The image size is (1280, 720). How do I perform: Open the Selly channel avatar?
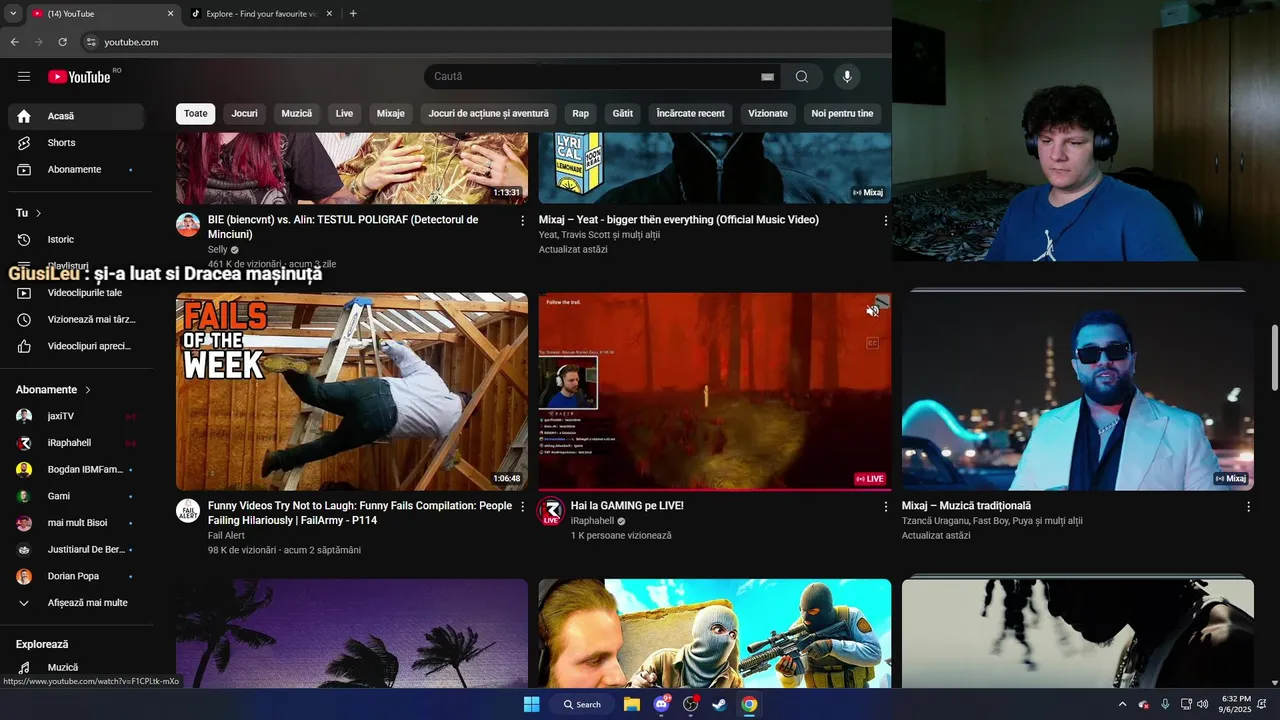[188, 225]
